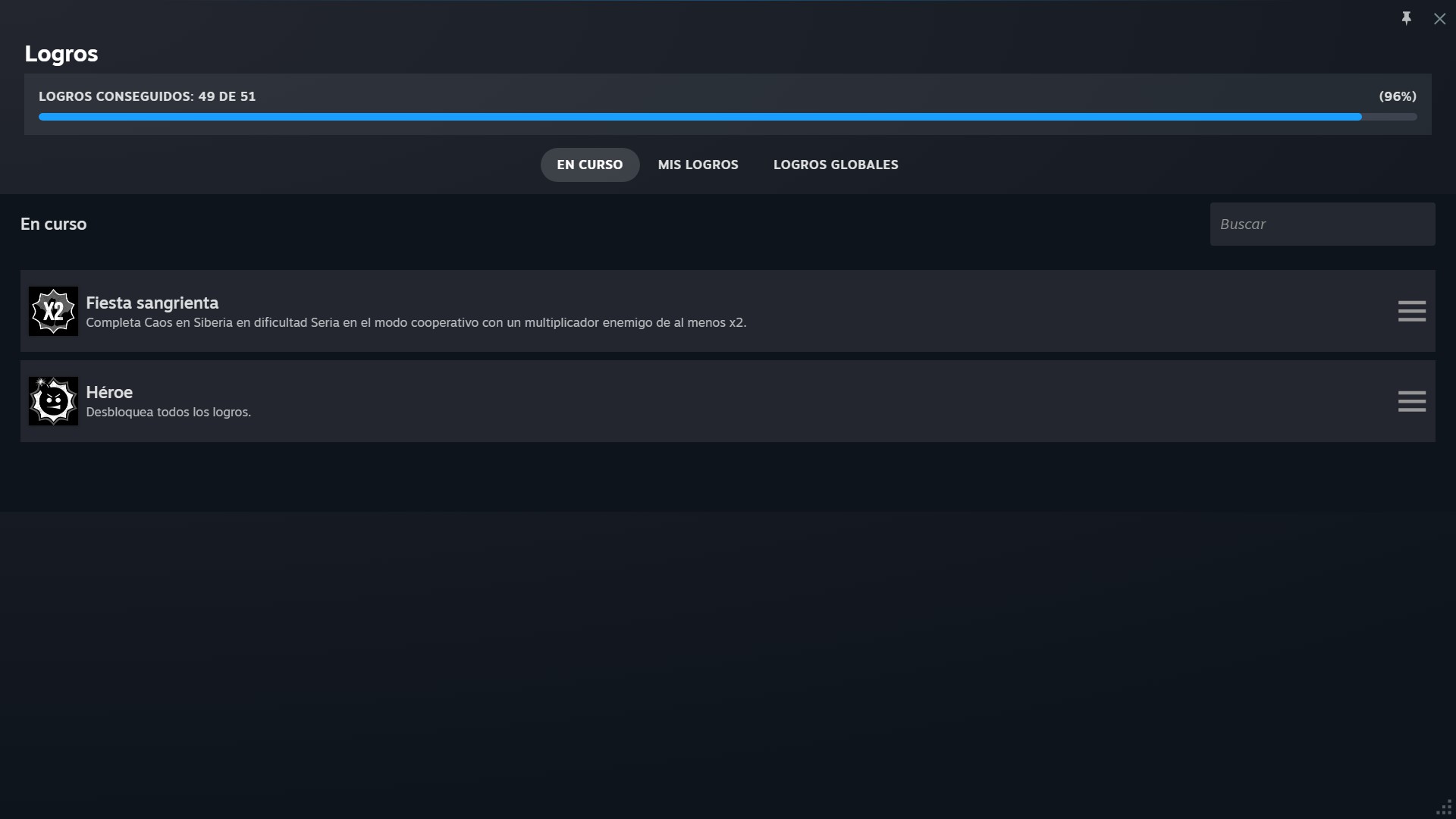The height and width of the screenshot is (819, 1456).
Task: Click the 96% completion percentage label
Action: coord(1397,96)
